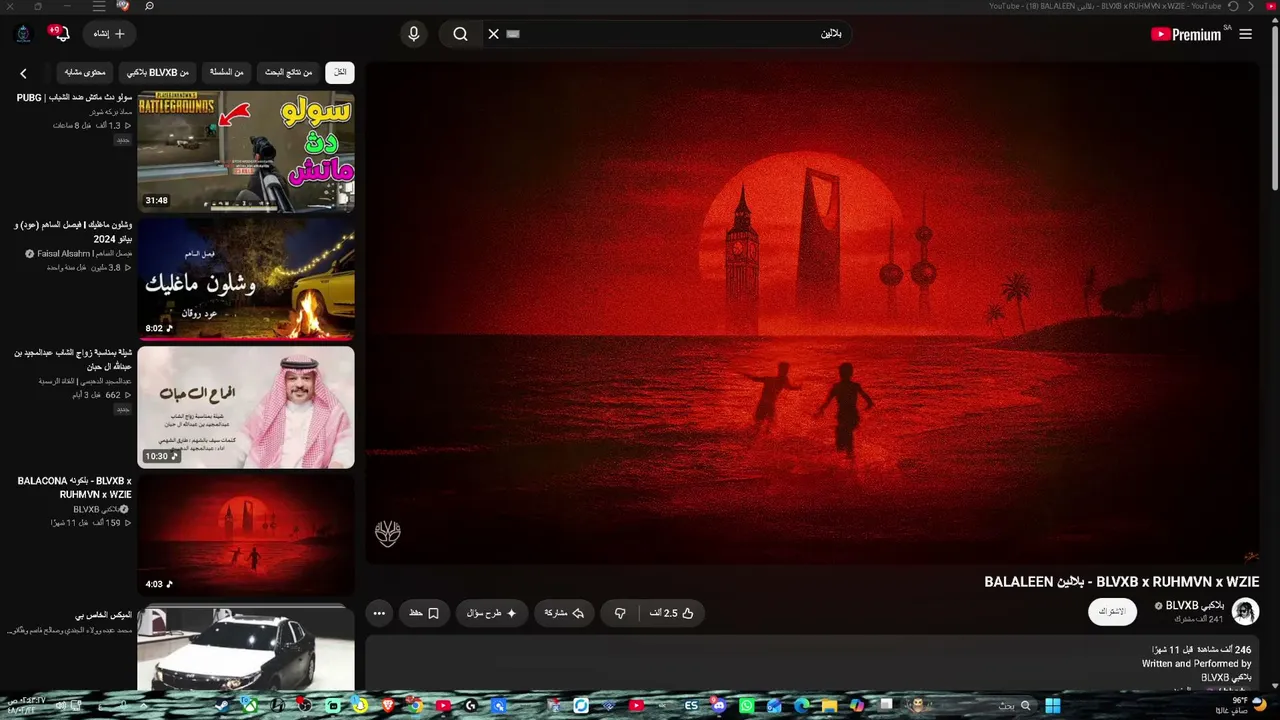Open Microsoft Edge from the taskbar

[x=802, y=706]
